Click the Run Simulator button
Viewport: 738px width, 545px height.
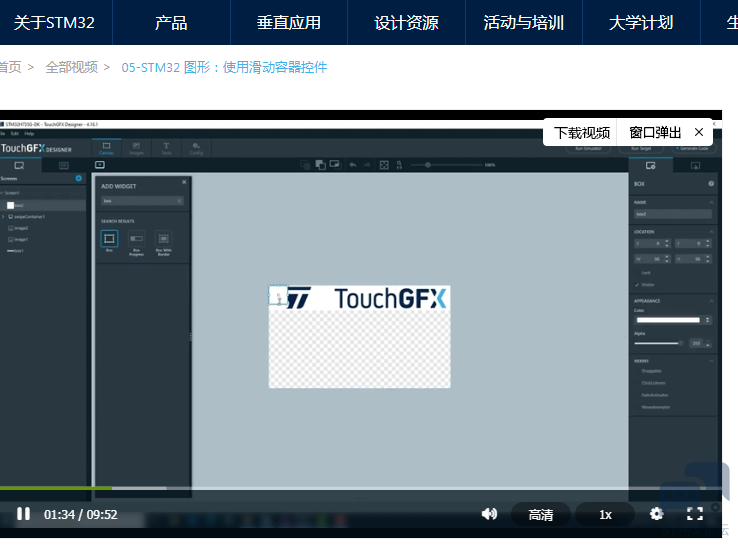coord(588,148)
